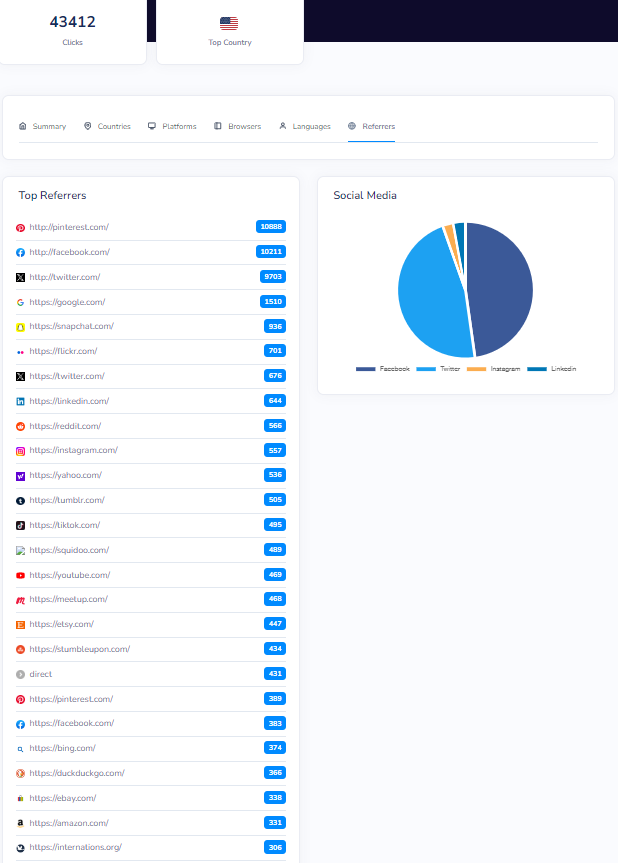Click the https://tiktok.com/ row text

coord(65,525)
